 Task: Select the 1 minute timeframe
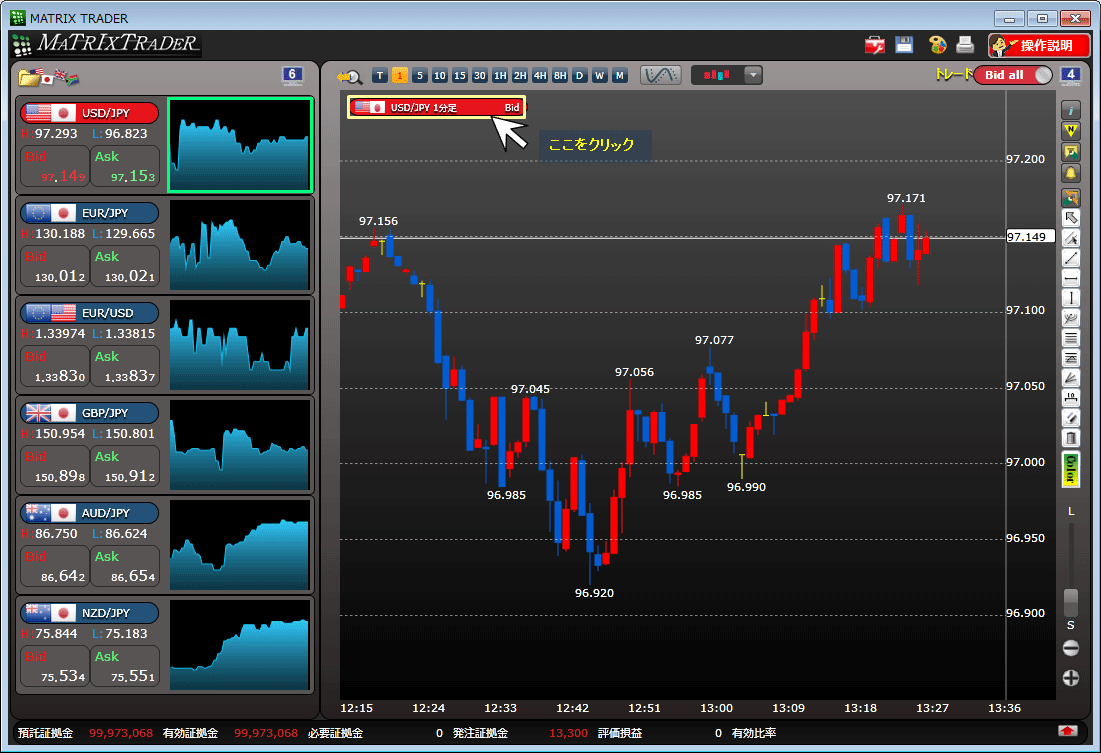(400, 75)
